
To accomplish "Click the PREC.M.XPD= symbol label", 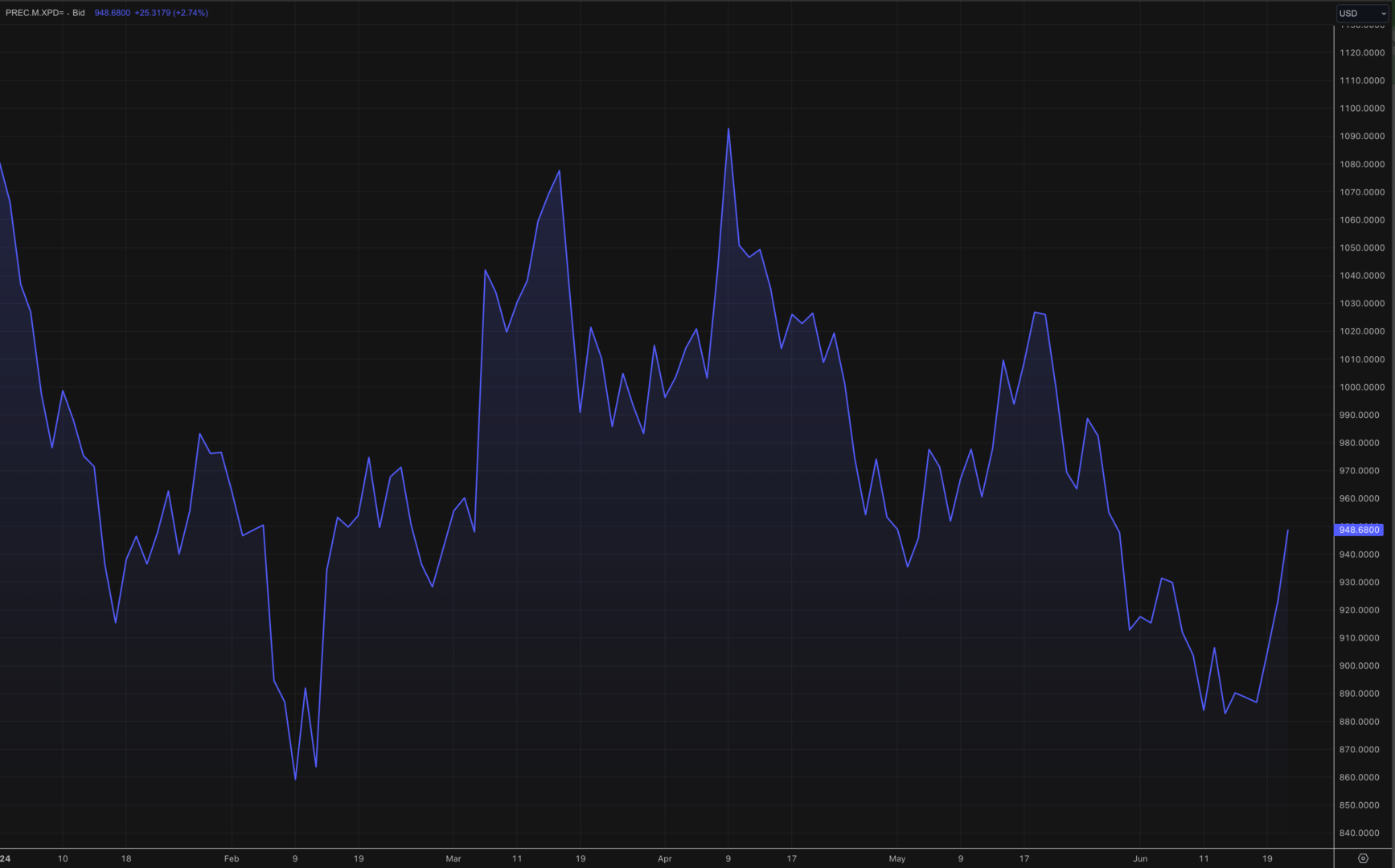I will (x=34, y=13).
